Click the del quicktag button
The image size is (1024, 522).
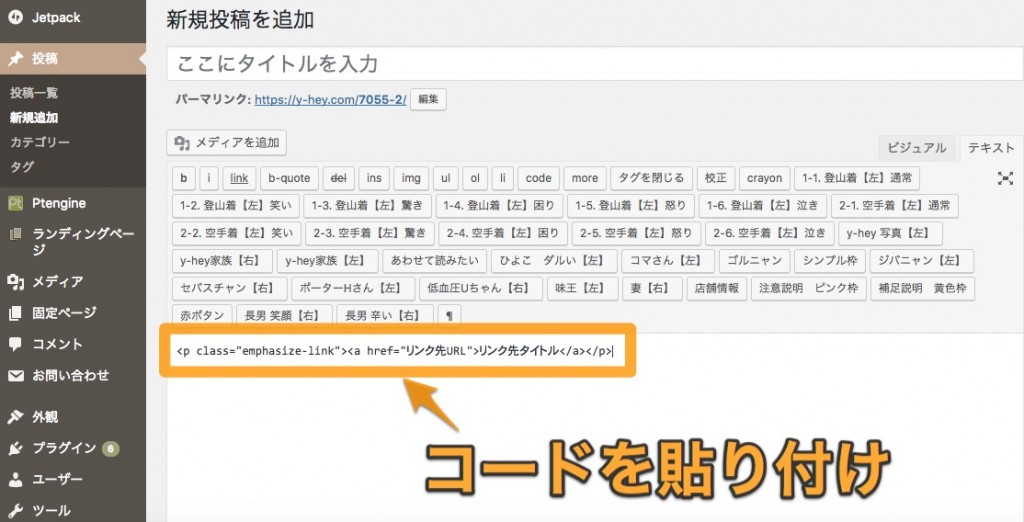coord(338,178)
